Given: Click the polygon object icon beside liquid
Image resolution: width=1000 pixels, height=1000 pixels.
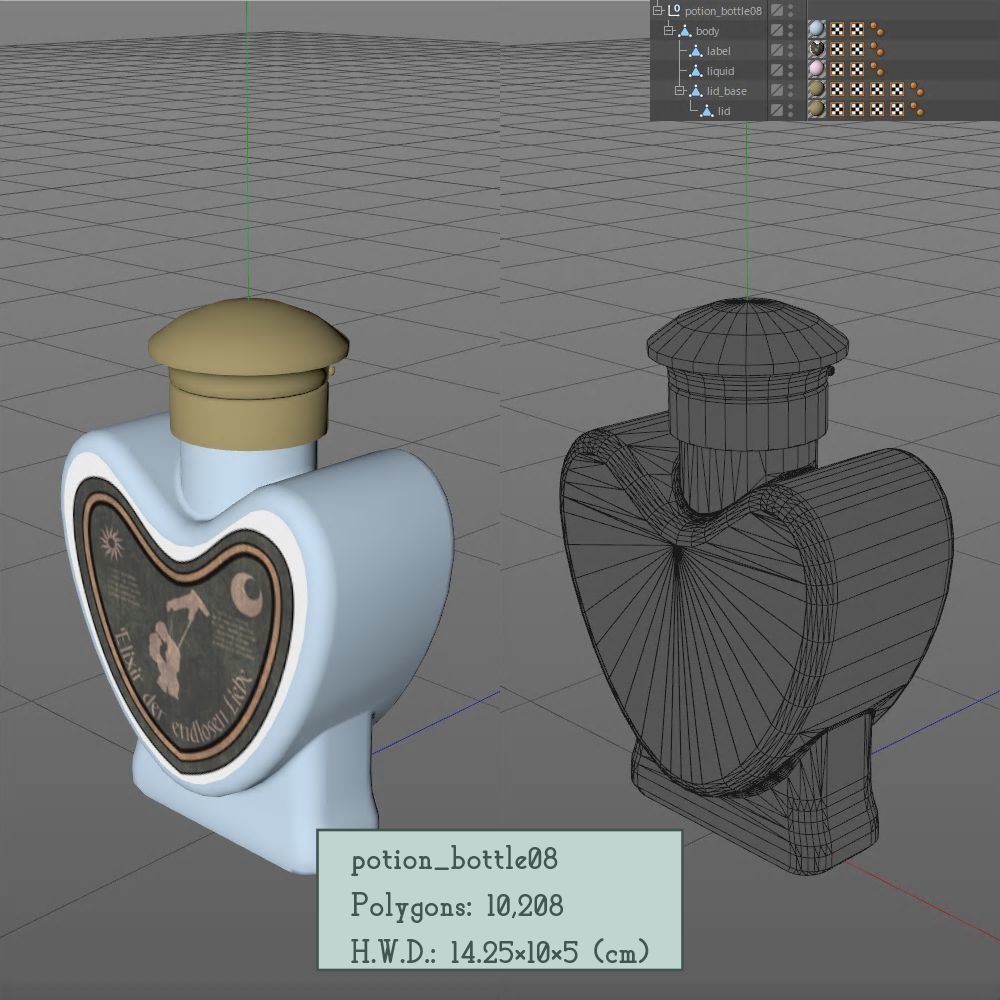Looking at the screenshot, I should 696,71.
